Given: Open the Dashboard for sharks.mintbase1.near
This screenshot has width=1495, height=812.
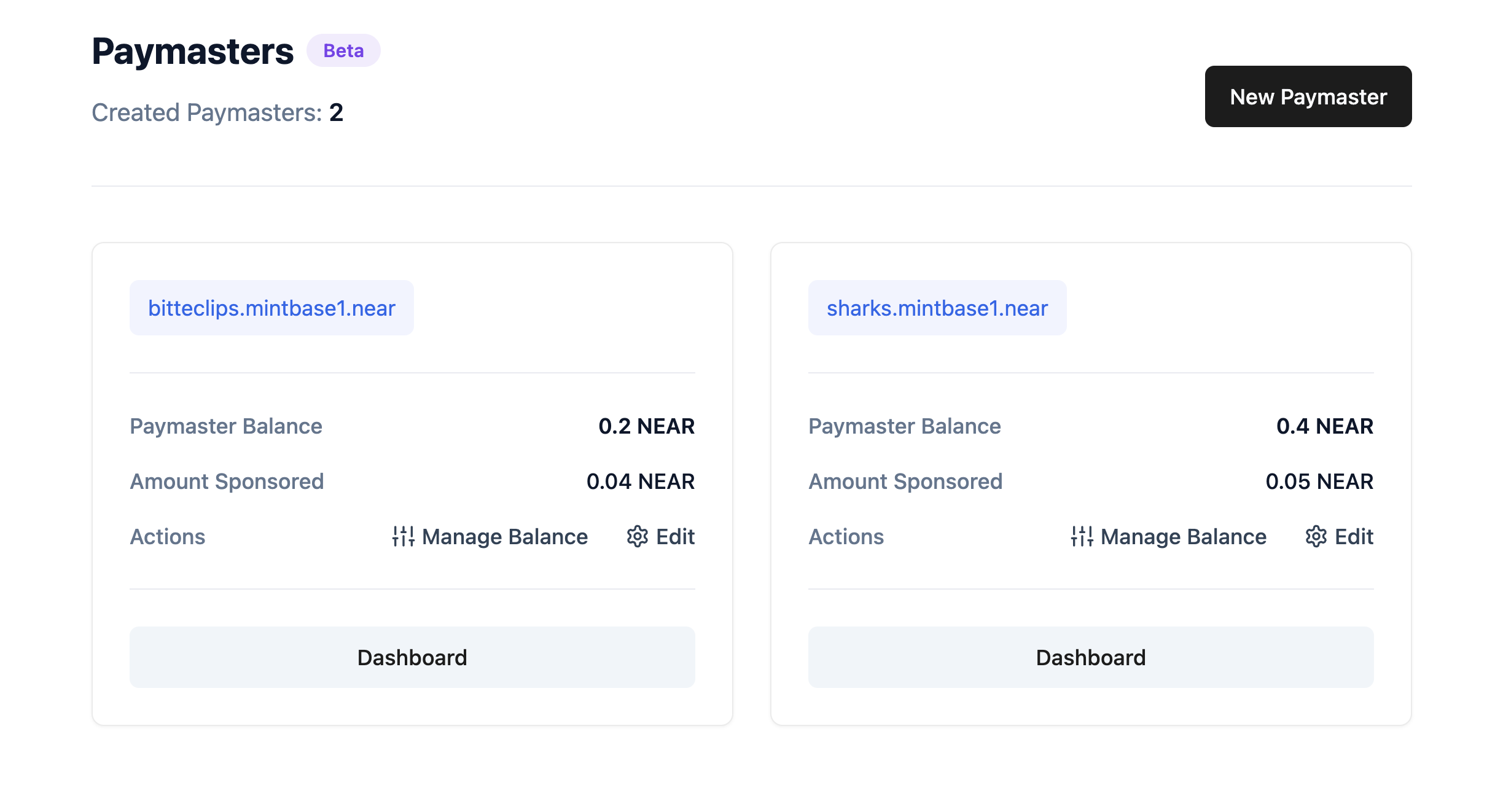Looking at the screenshot, I should click(x=1090, y=657).
